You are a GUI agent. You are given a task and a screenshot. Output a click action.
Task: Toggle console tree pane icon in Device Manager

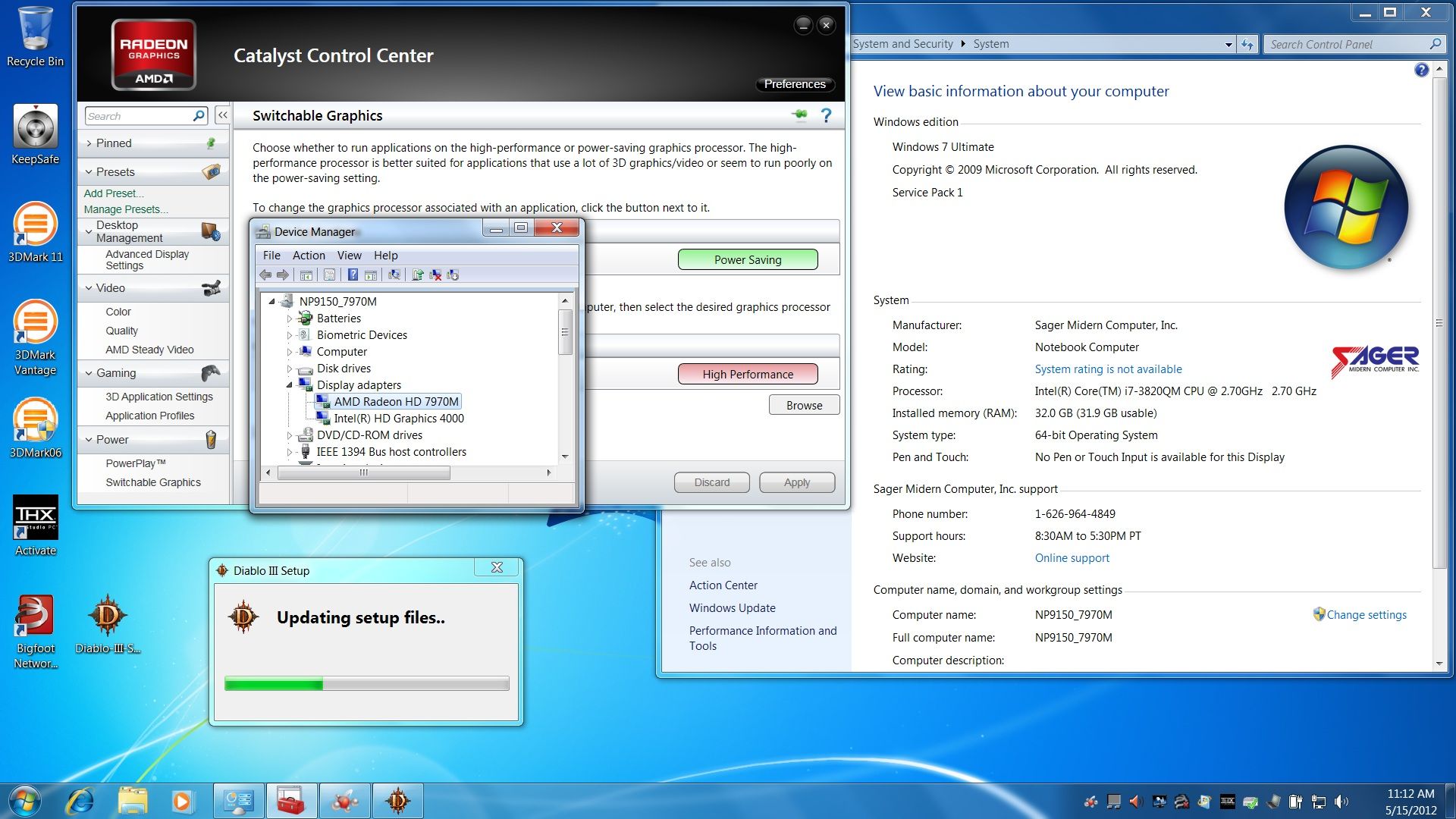coord(306,275)
